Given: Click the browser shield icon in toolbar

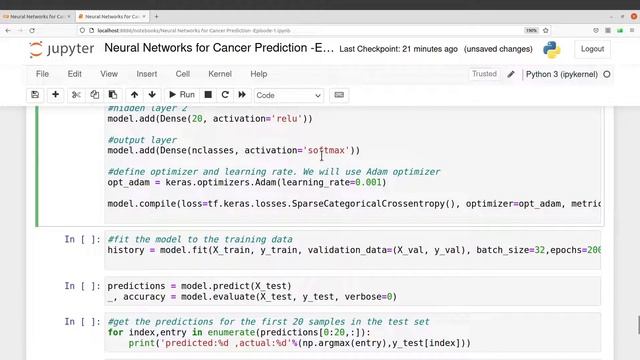Looking at the screenshot, I should coord(596,31).
